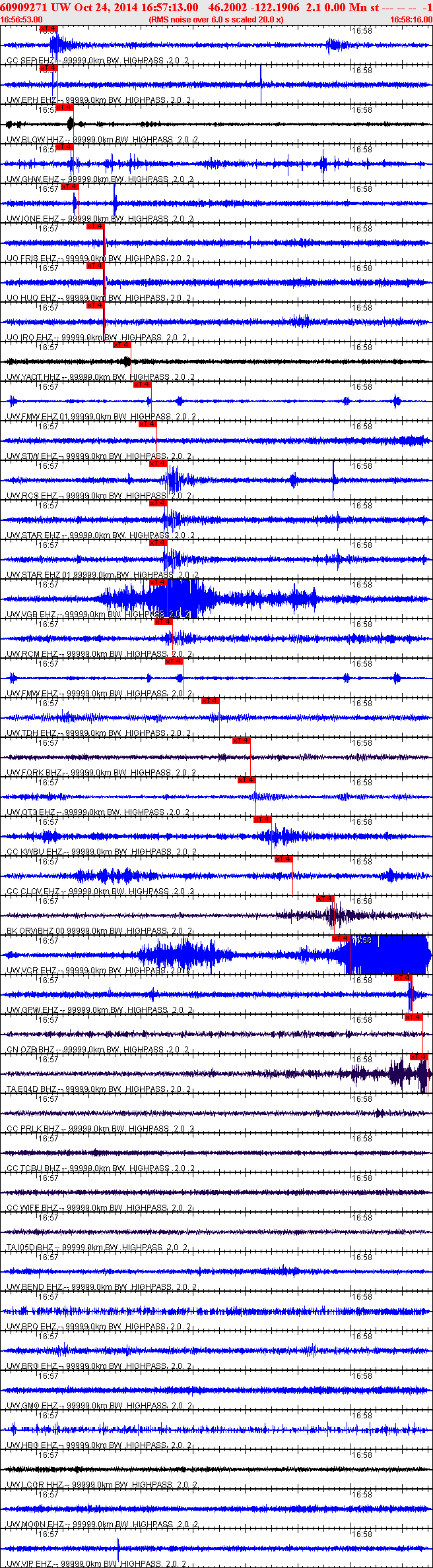Click the 'UO FRIS EHZ' station label
Image resolution: width=433 pixels, height=1568 pixels.
tap(32, 258)
